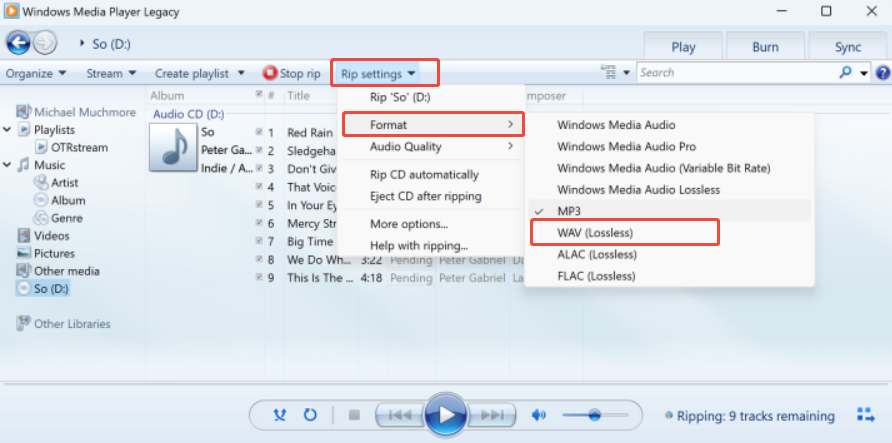Click the search magnifier icon
This screenshot has width=892, height=443.
tap(845, 72)
